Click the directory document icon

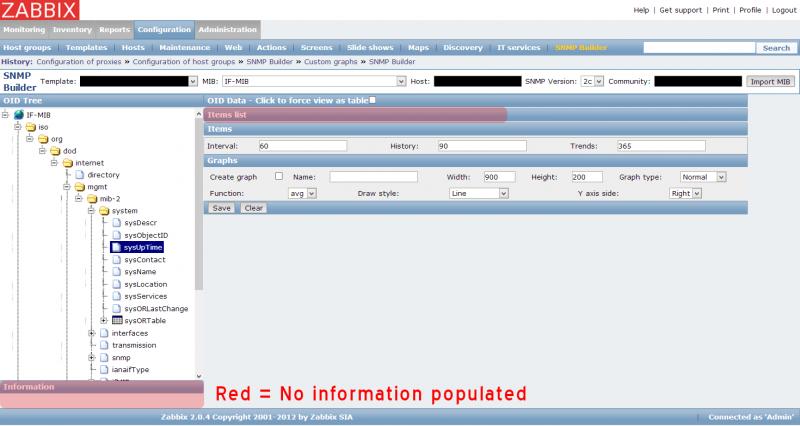coord(80,174)
